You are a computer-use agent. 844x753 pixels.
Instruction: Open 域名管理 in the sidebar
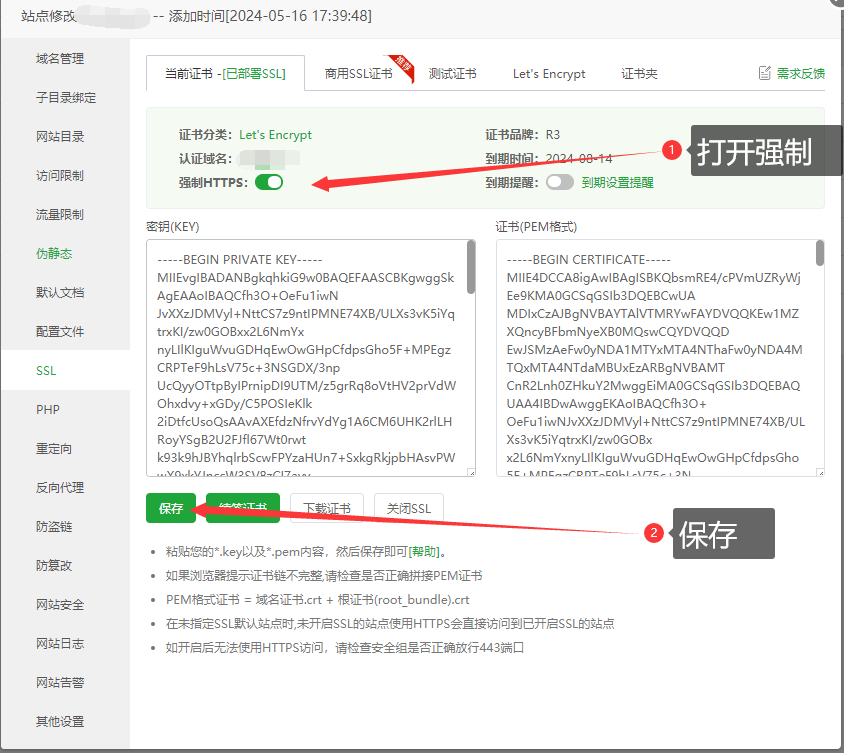pyautogui.click(x=60, y=59)
